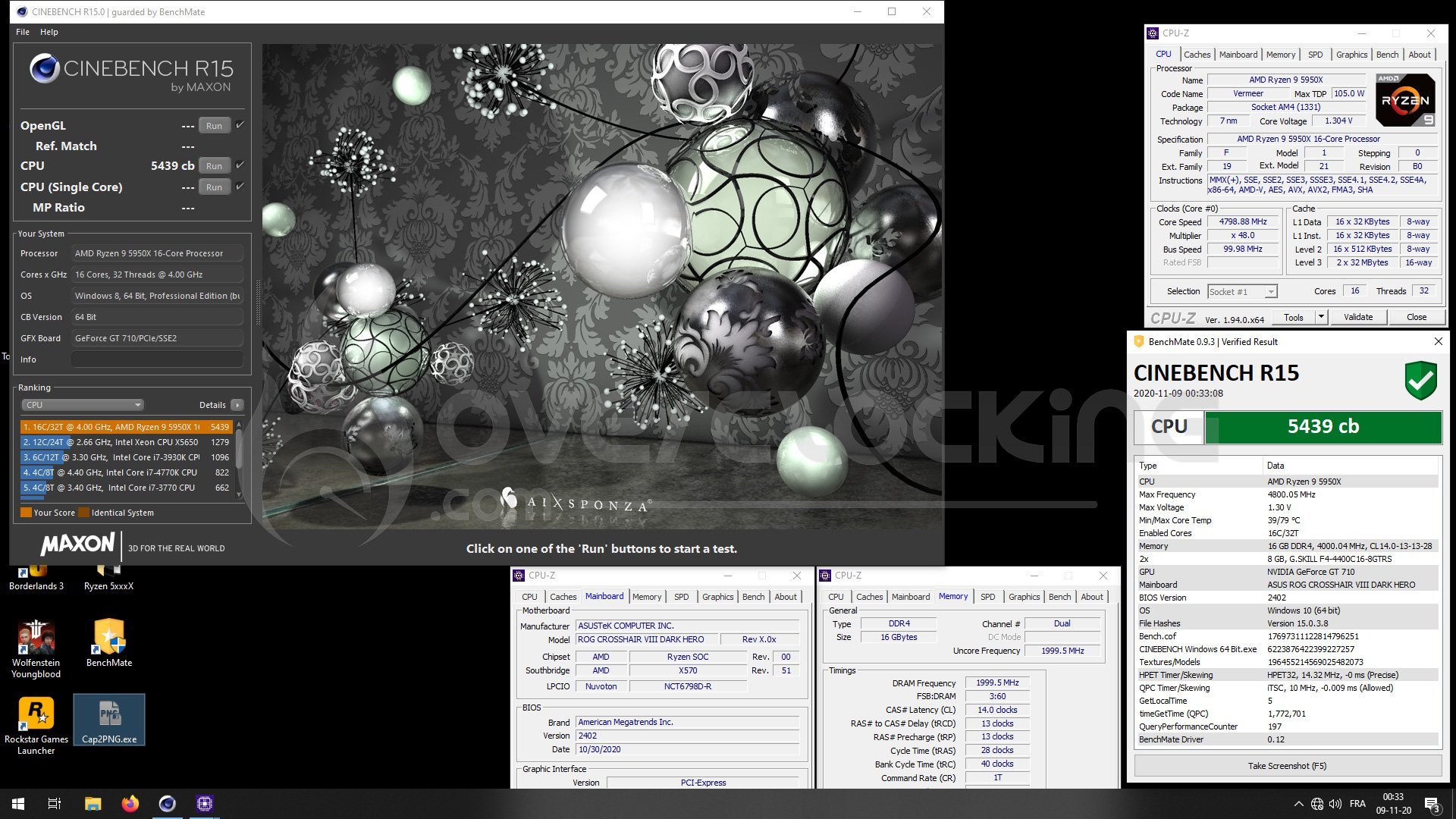Click the green 5439 cb score bar
Image resolution: width=1456 pixels, height=819 pixels.
[1323, 427]
